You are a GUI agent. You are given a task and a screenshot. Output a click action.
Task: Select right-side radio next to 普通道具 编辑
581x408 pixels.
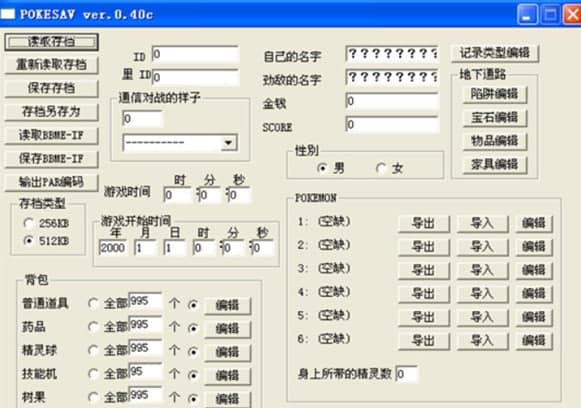coord(193,305)
